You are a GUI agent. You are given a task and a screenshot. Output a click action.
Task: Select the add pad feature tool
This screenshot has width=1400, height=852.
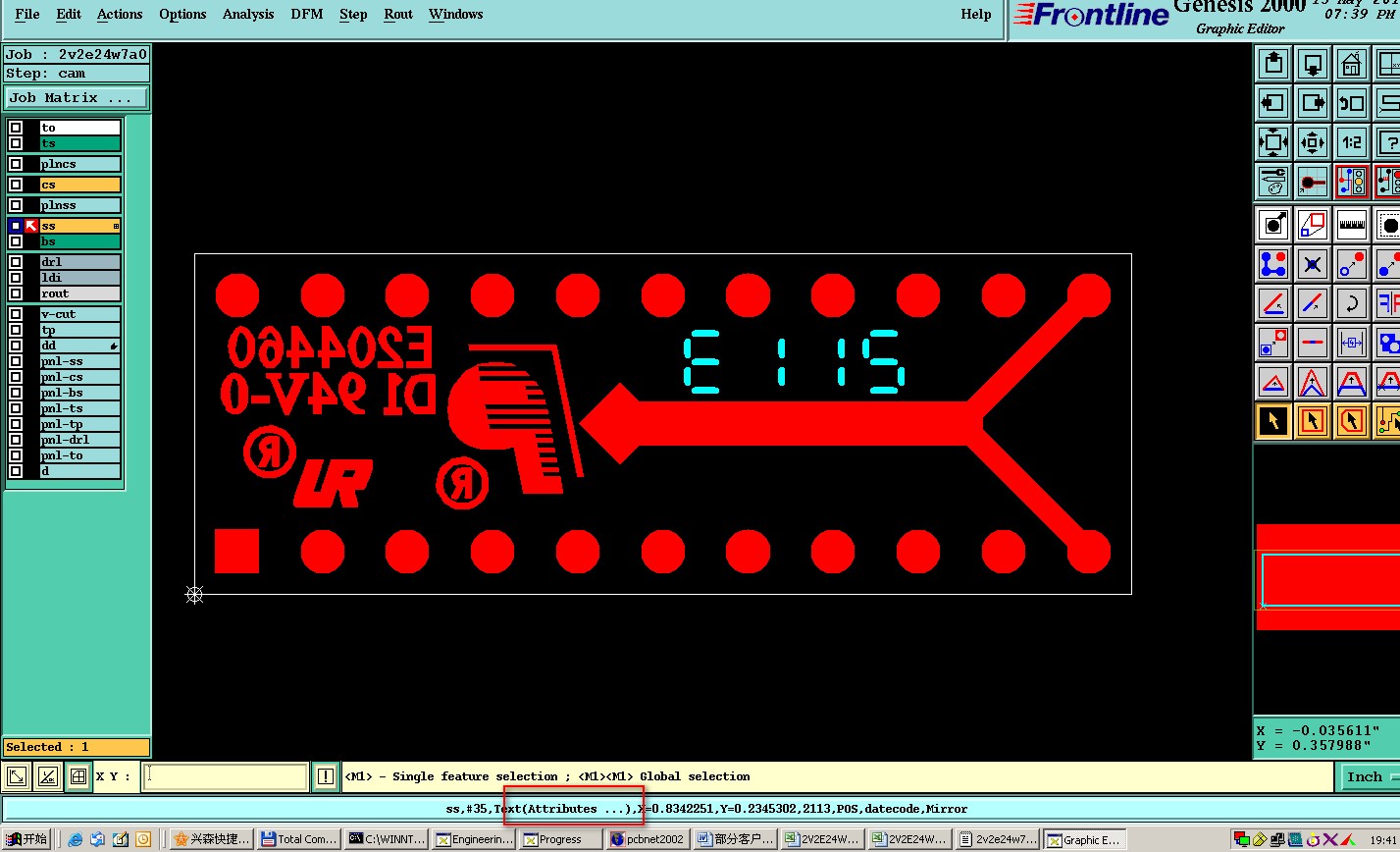[x=1273, y=225]
